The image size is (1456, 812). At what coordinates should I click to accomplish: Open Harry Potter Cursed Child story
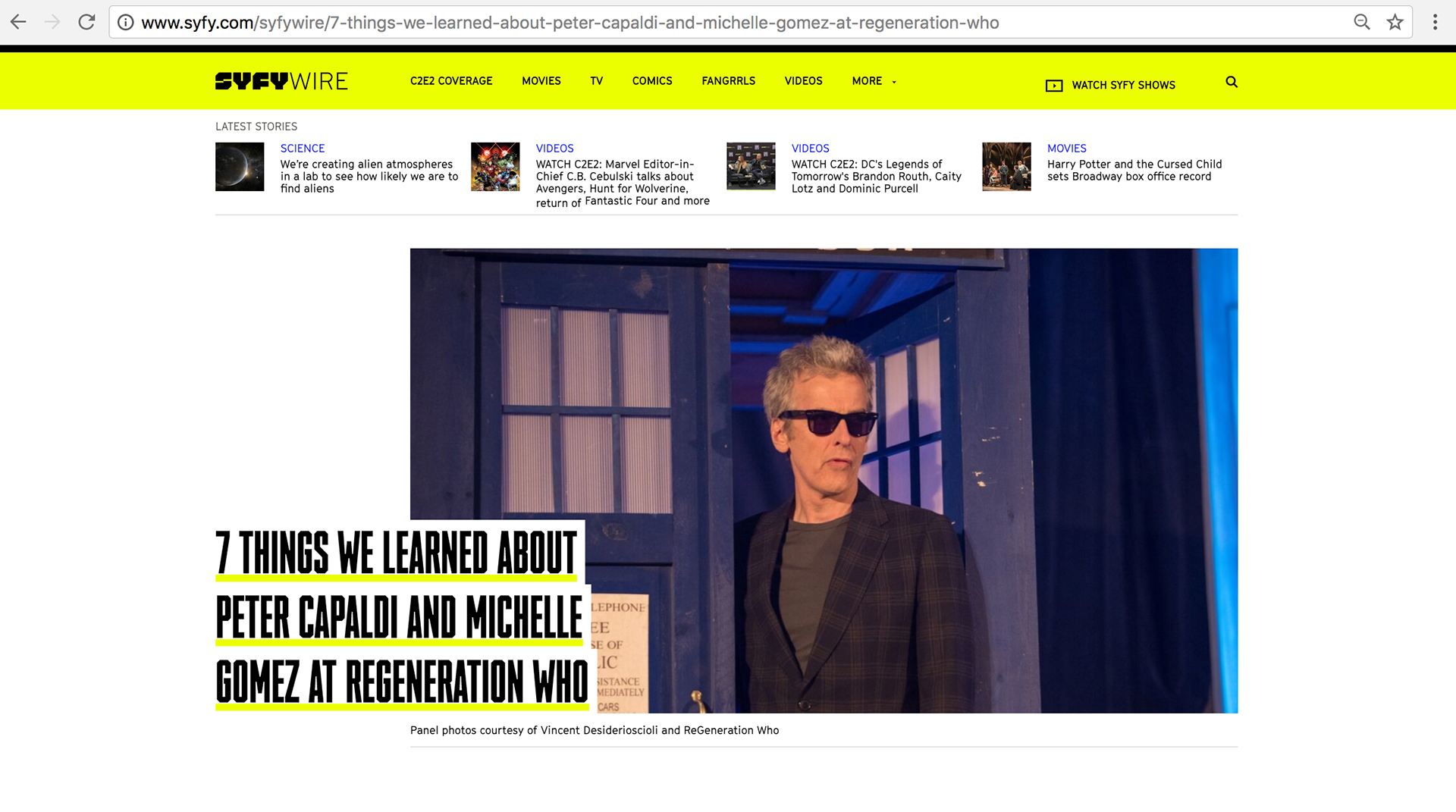1134,171
